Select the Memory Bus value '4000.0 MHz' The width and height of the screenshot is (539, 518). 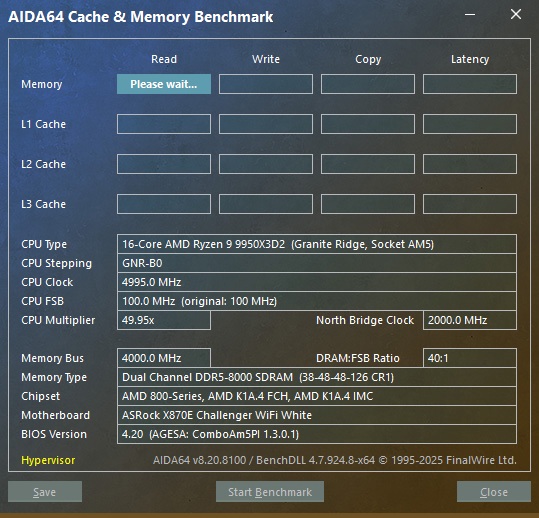point(164,358)
